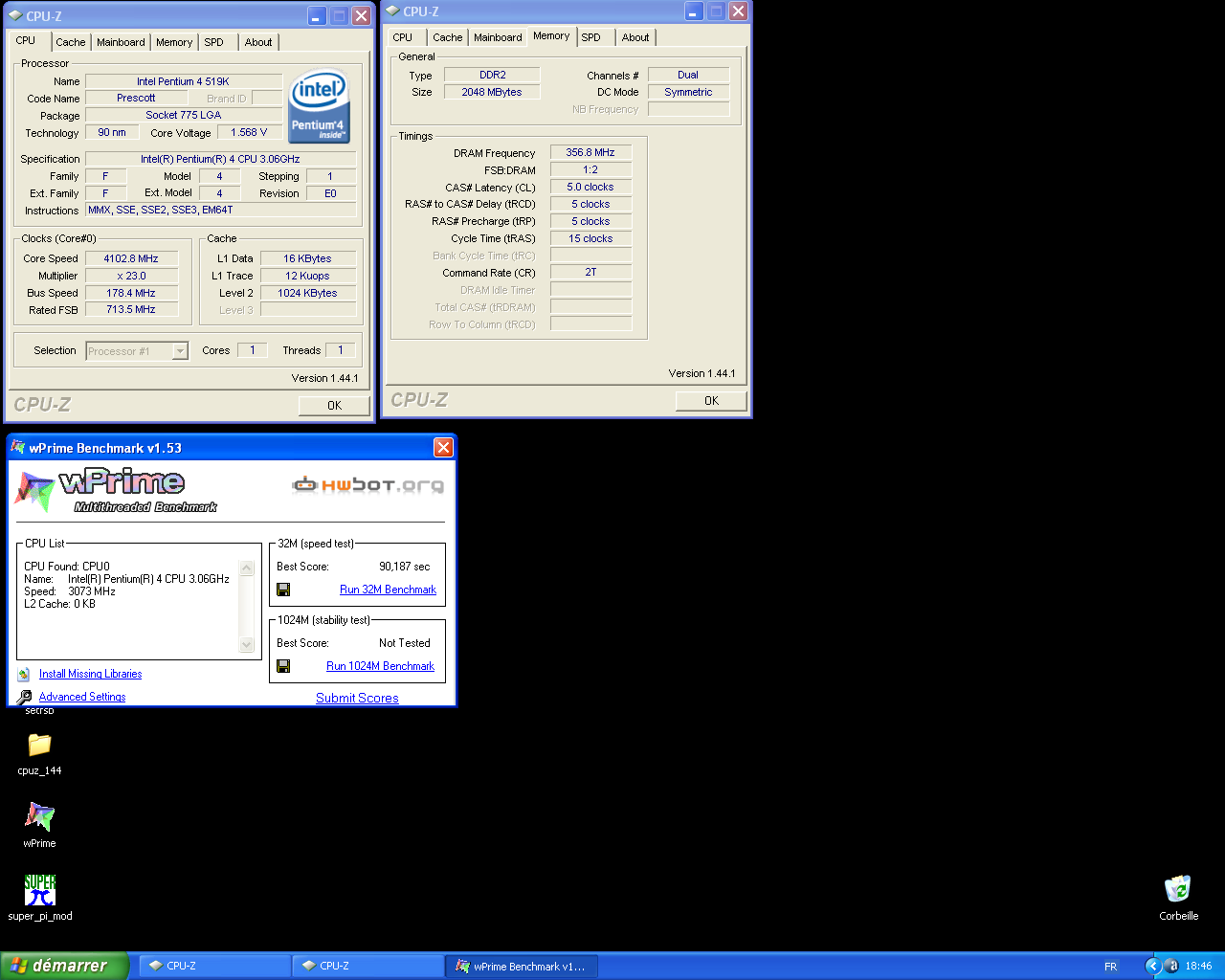Close the wPrime Benchmark window

click(443, 447)
